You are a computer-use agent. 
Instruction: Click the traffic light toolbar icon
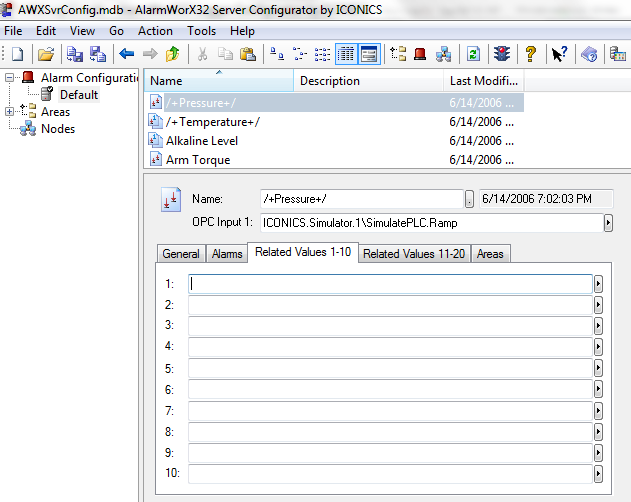[502, 54]
